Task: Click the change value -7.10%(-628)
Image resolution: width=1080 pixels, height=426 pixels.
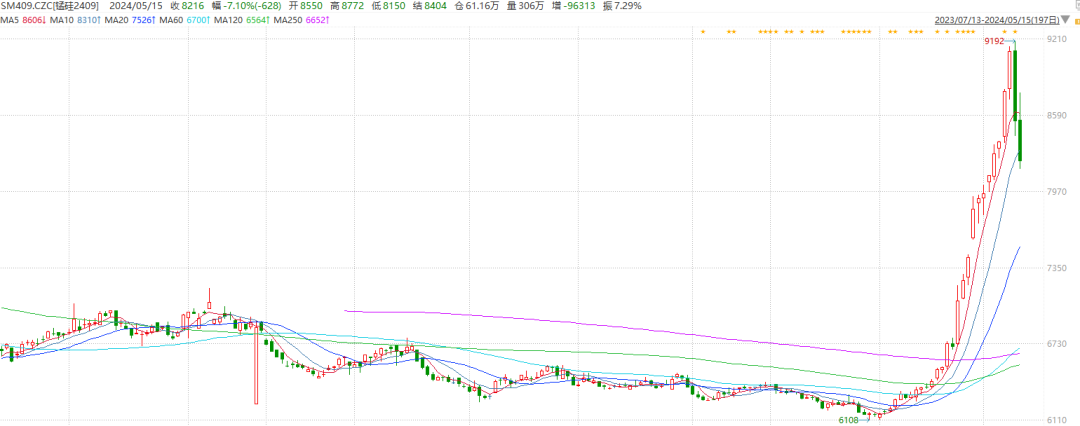Action: click(254, 6)
